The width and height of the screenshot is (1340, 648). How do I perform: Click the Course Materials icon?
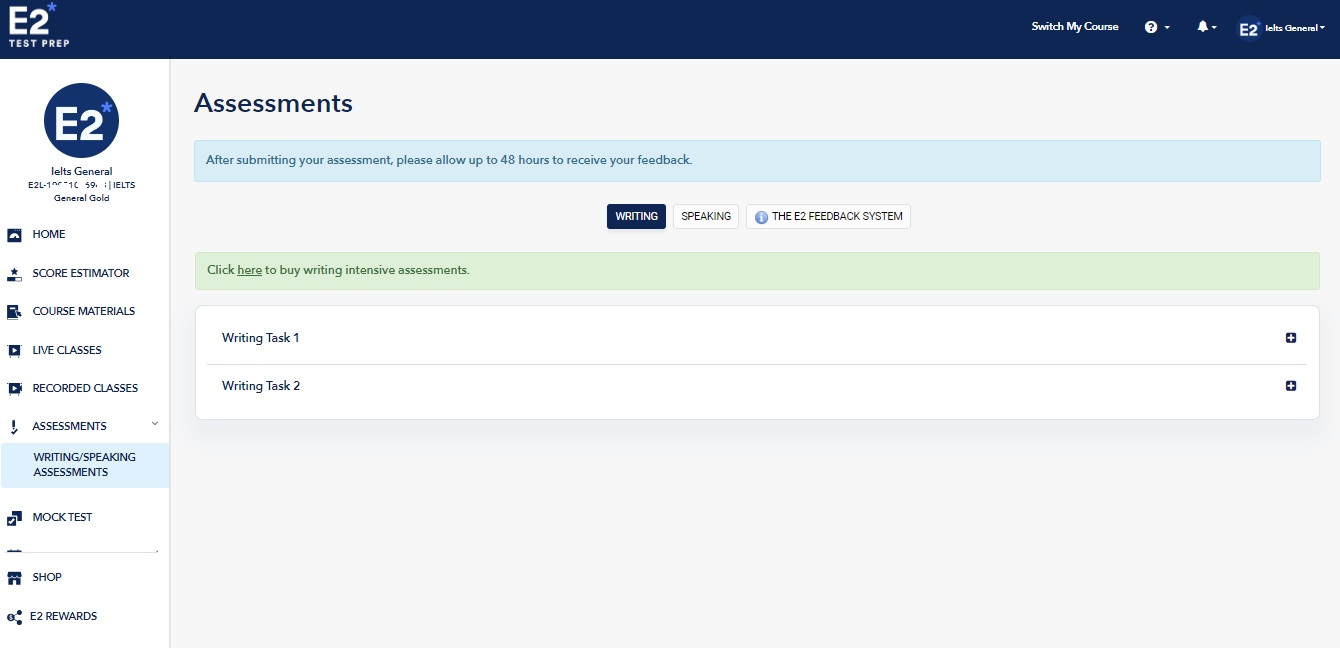(14, 312)
